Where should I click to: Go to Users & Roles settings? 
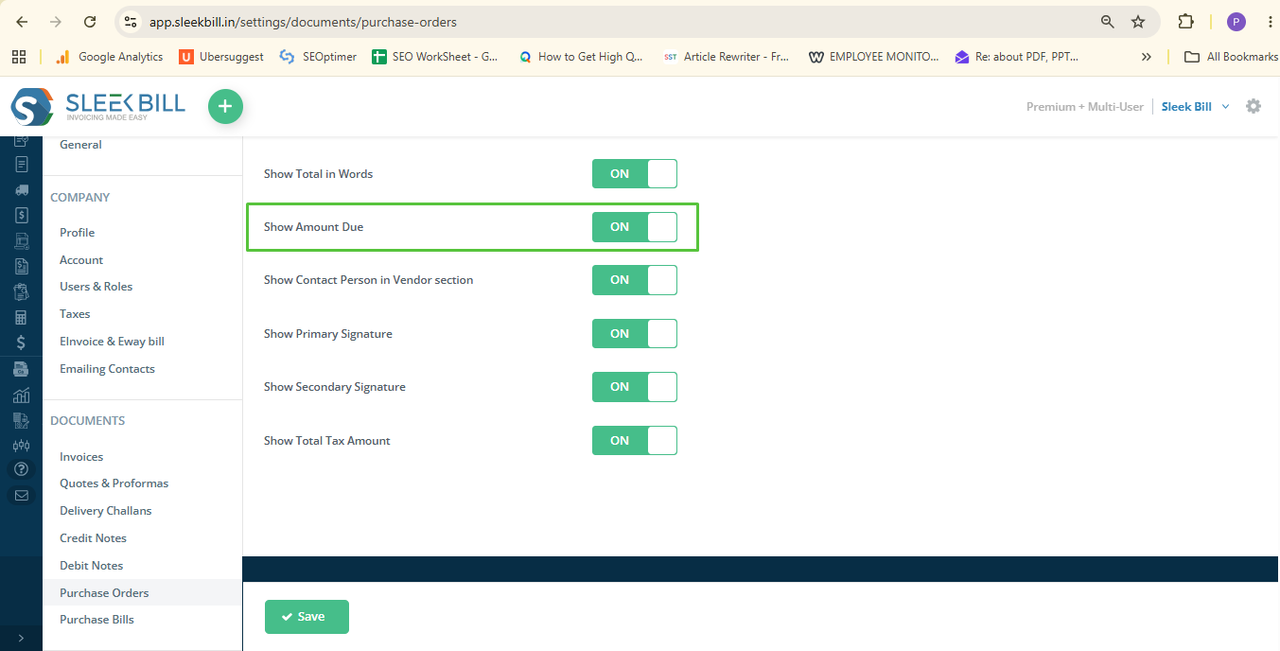click(x=96, y=286)
